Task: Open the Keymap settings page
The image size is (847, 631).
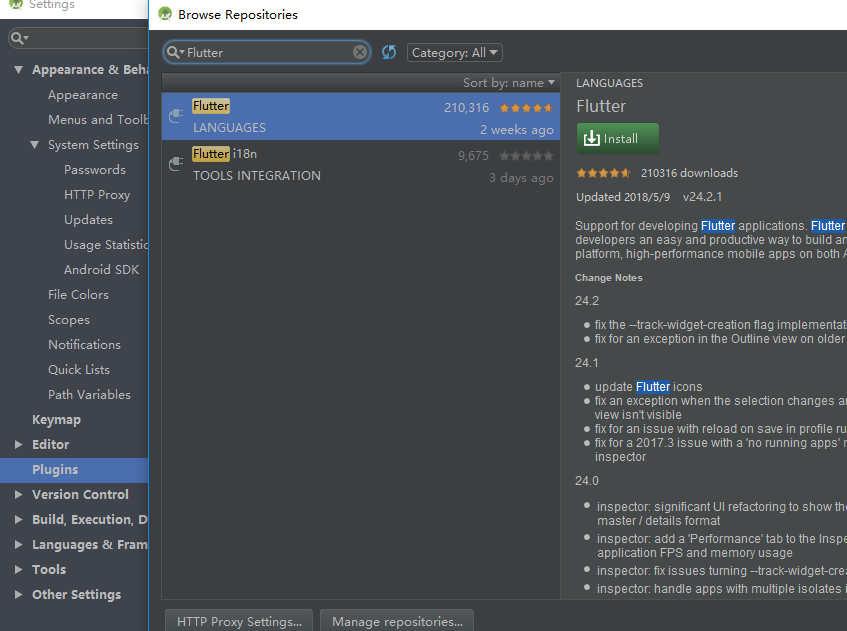Action: pos(56,419)
